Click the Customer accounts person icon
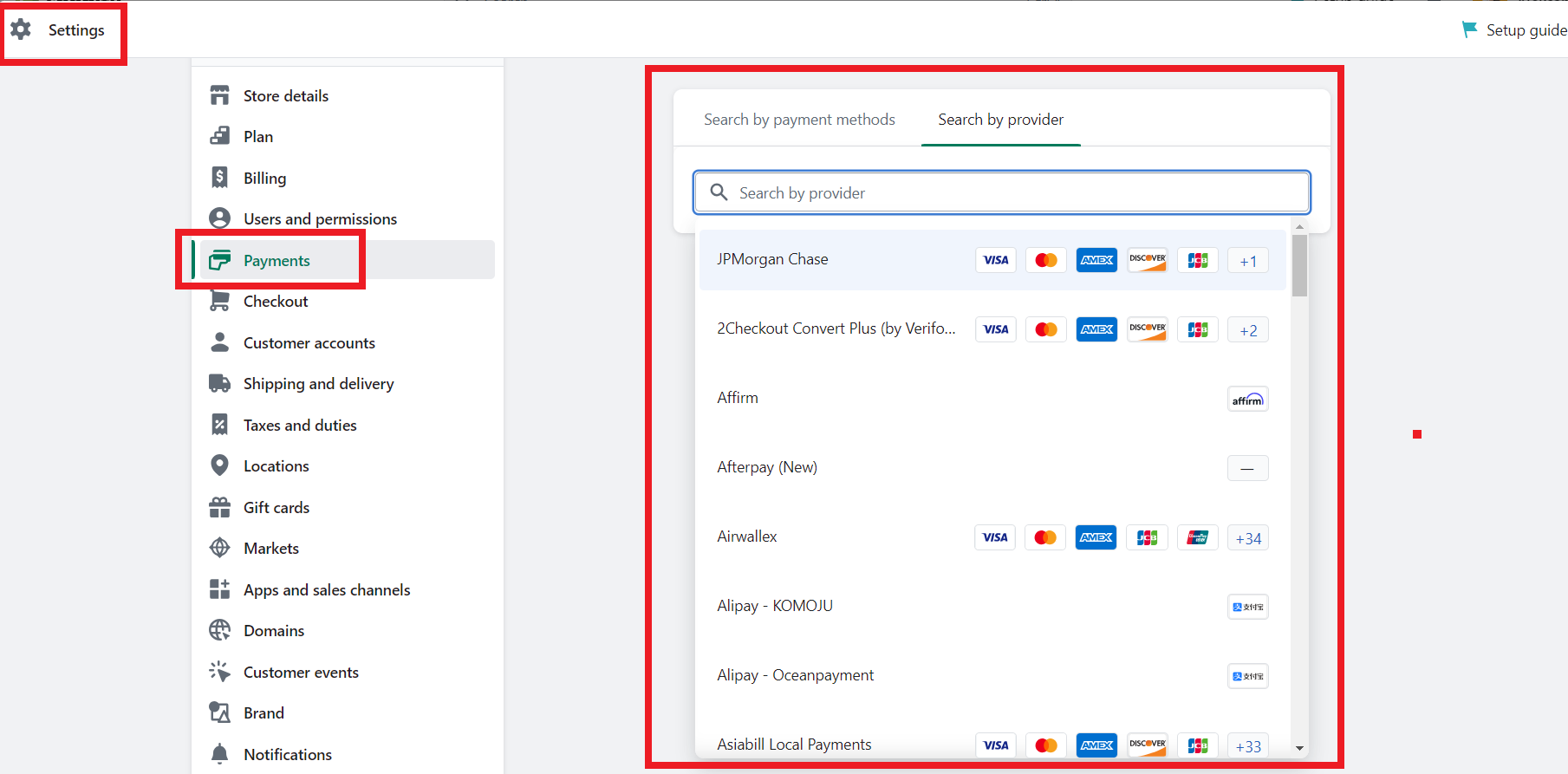Image resolution: width=1568 pixels, height=774 pixels. click(x=220, y=342)
